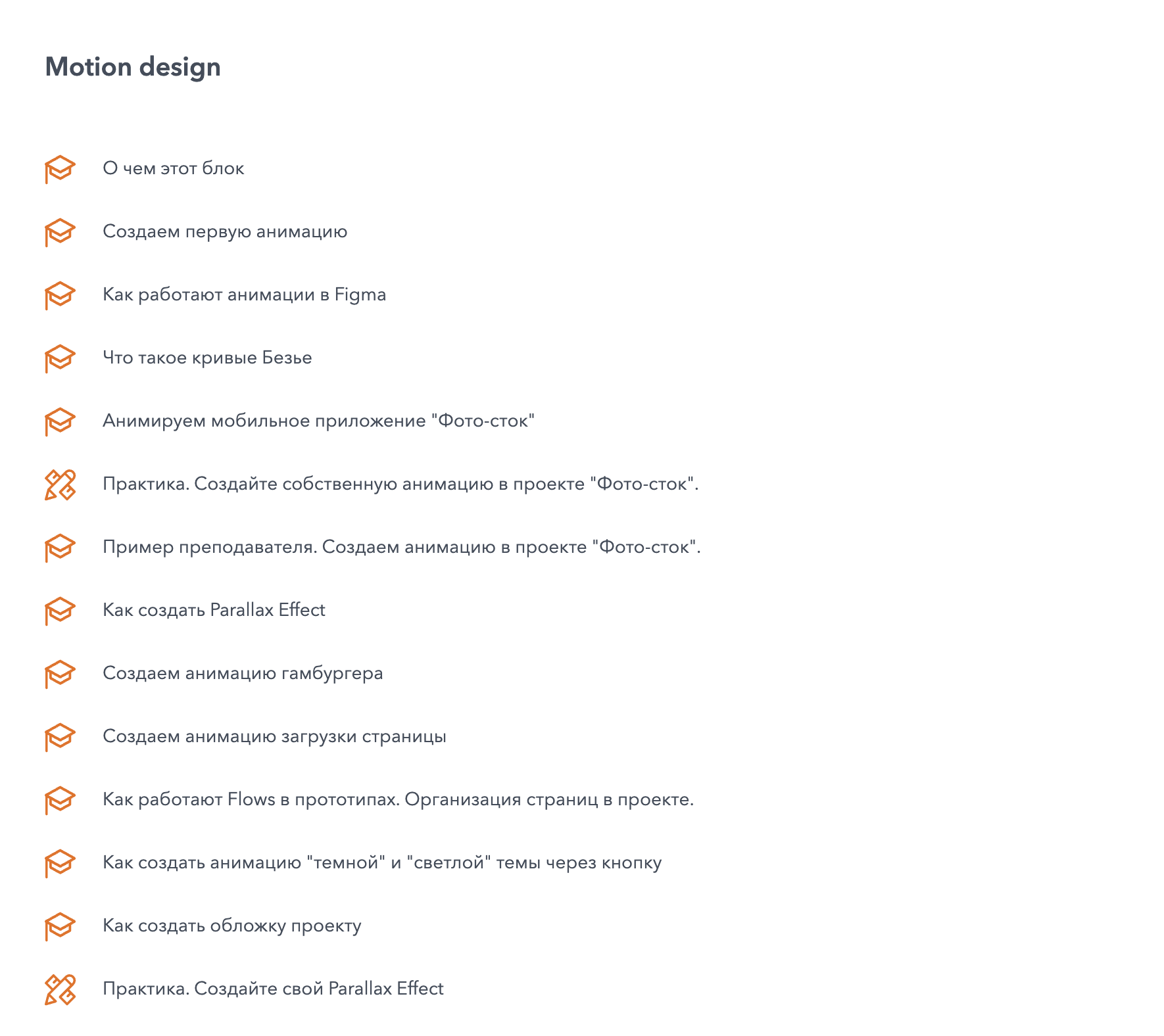Open lesson "О чем этот блок"
Viewport: 1164px width, 1036px height.
click(173, 168)
